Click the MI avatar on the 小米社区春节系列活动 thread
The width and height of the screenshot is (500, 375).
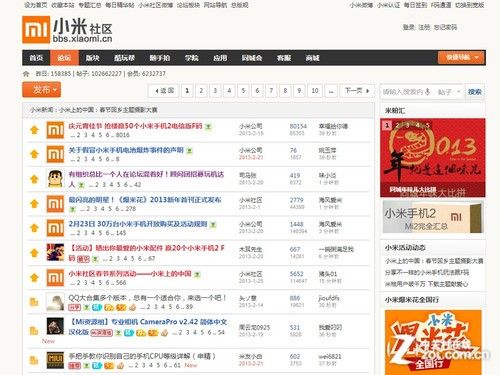point(55,277)
